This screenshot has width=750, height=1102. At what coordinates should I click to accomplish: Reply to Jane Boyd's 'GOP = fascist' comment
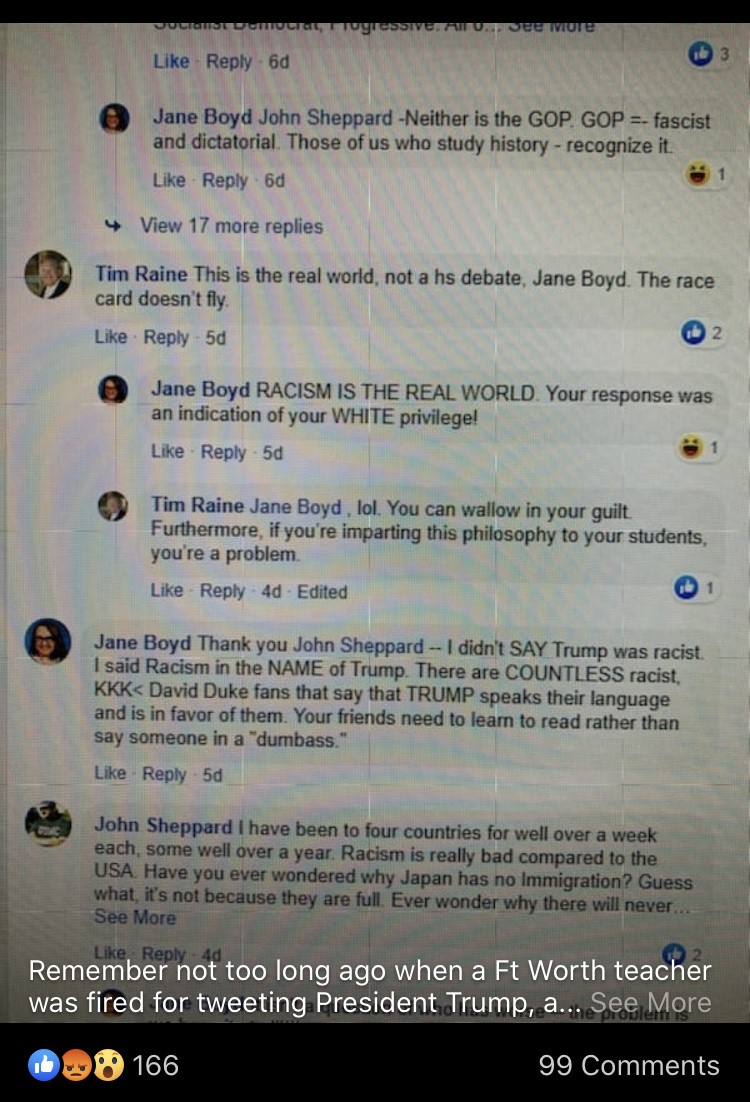225,181
